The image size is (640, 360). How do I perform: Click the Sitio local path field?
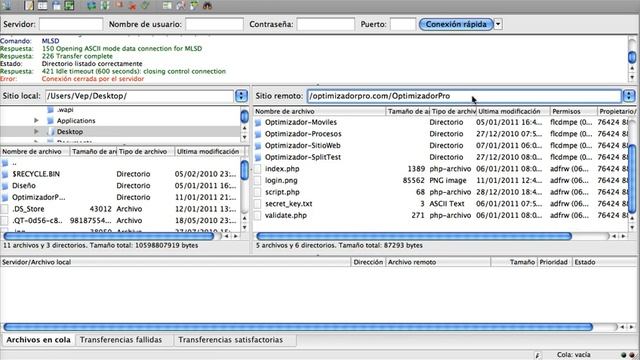(x=140, y=96)
